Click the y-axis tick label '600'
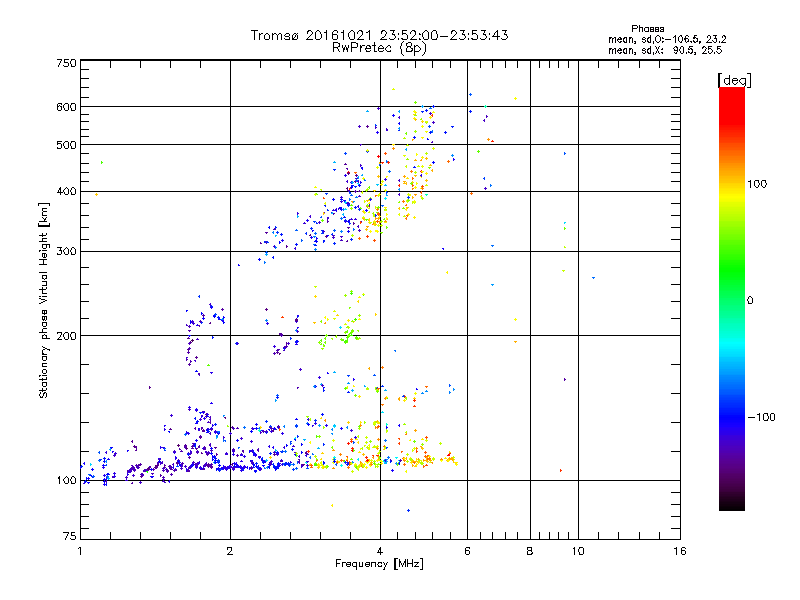Viewport: 800px width, 600px height. click(x=66, y=107)
